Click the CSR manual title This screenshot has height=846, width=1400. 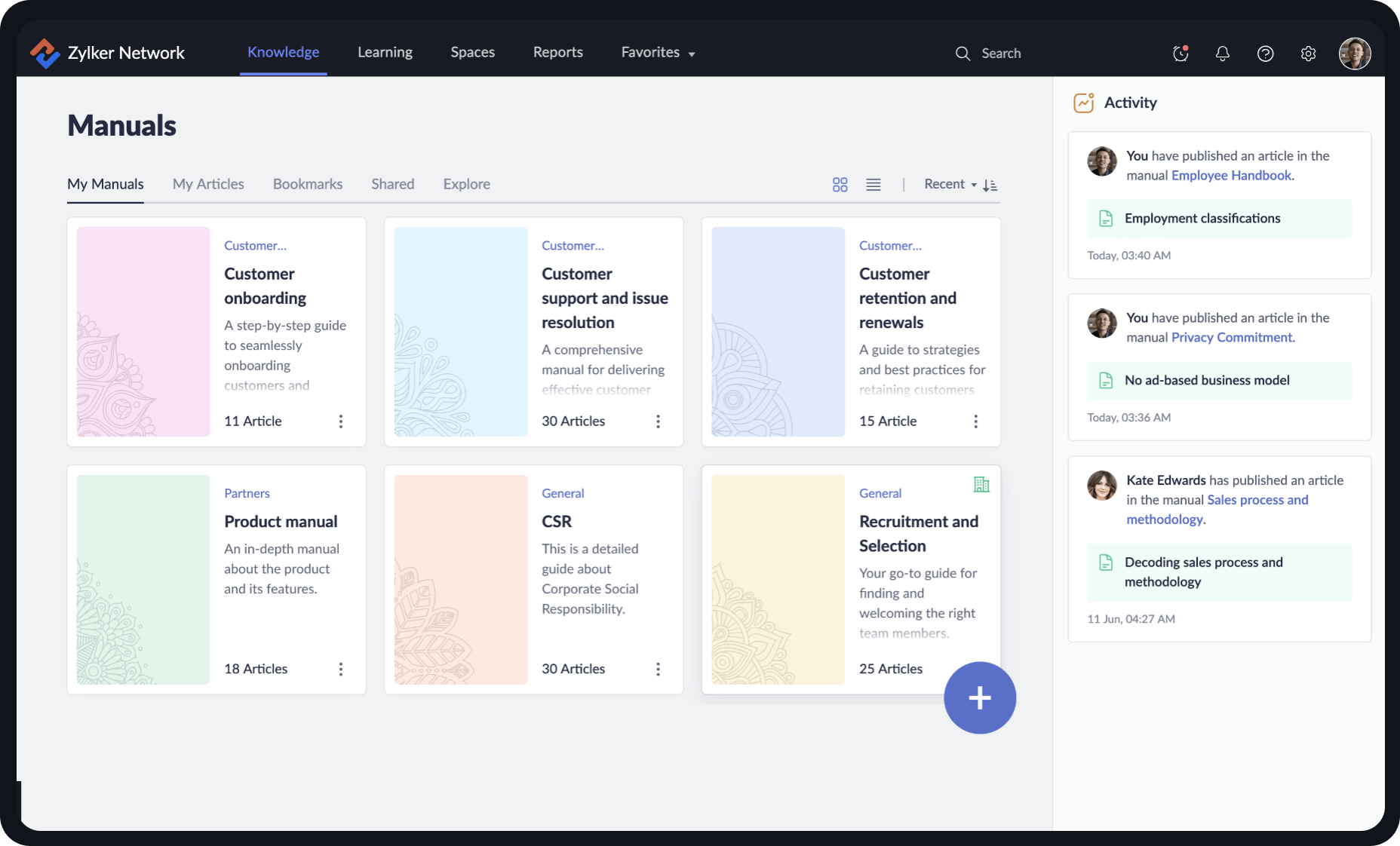557,522
